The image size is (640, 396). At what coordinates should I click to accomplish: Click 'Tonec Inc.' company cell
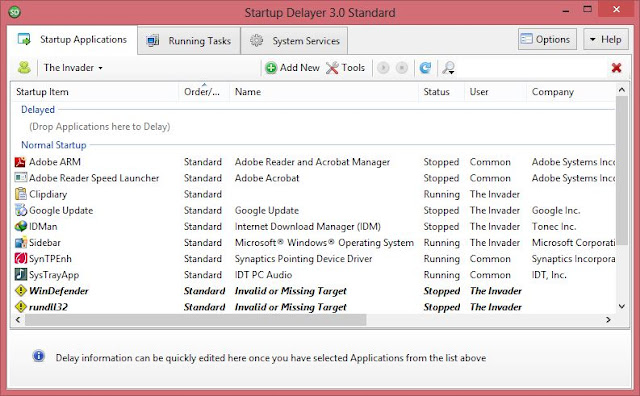coord(553,227)
